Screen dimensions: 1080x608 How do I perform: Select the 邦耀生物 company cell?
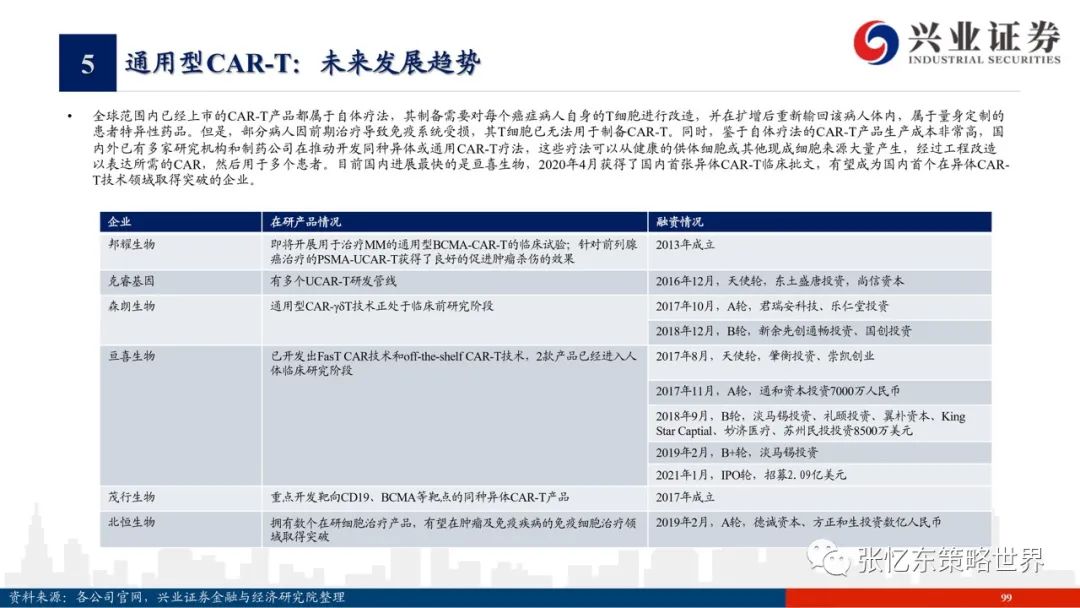[180, 251]
